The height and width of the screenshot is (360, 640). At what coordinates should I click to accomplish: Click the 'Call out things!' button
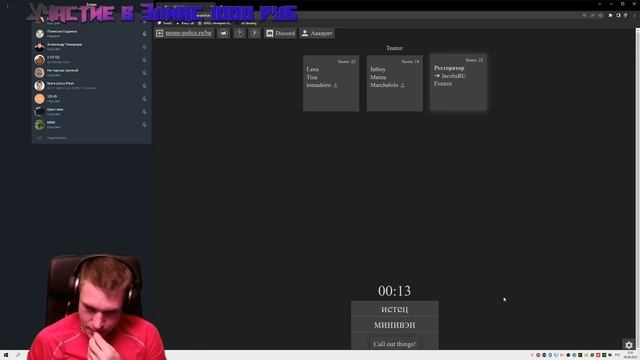(394, 344)
